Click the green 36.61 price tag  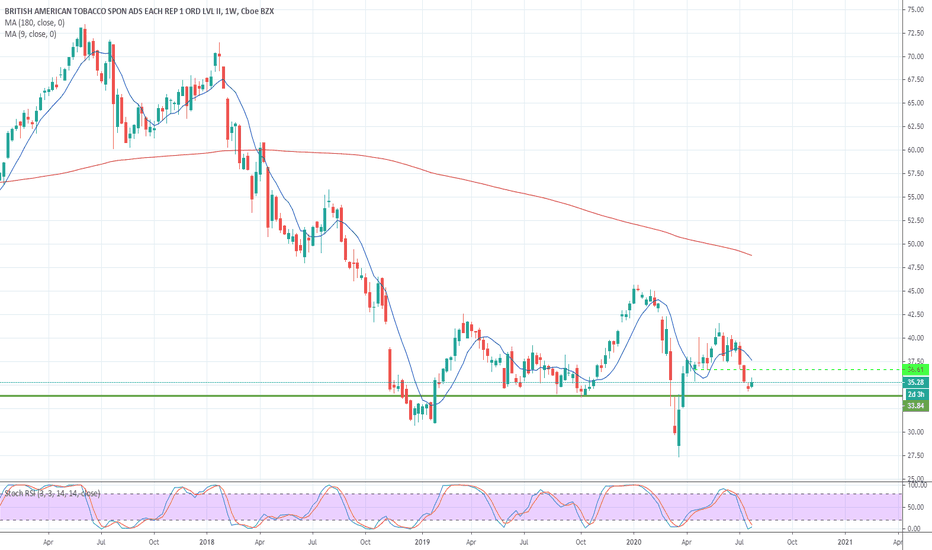[x=916, y=370]
